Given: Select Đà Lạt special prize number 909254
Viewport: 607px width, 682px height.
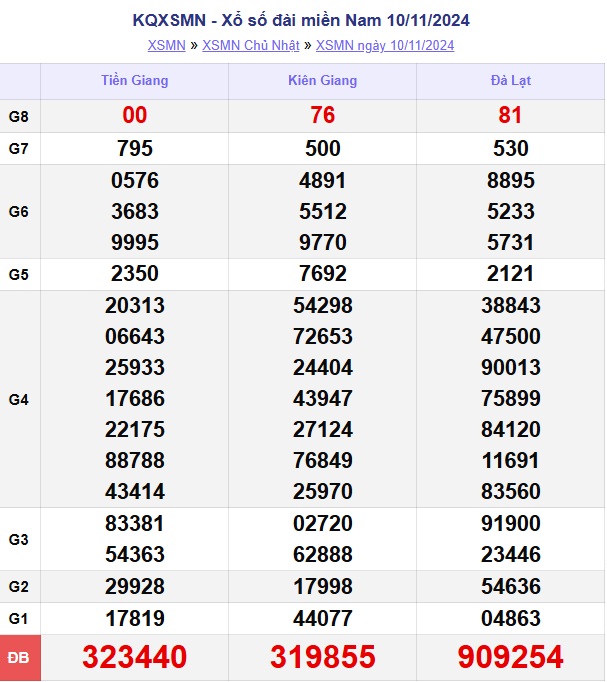Looking at the screenshot, I should [510, 657].
